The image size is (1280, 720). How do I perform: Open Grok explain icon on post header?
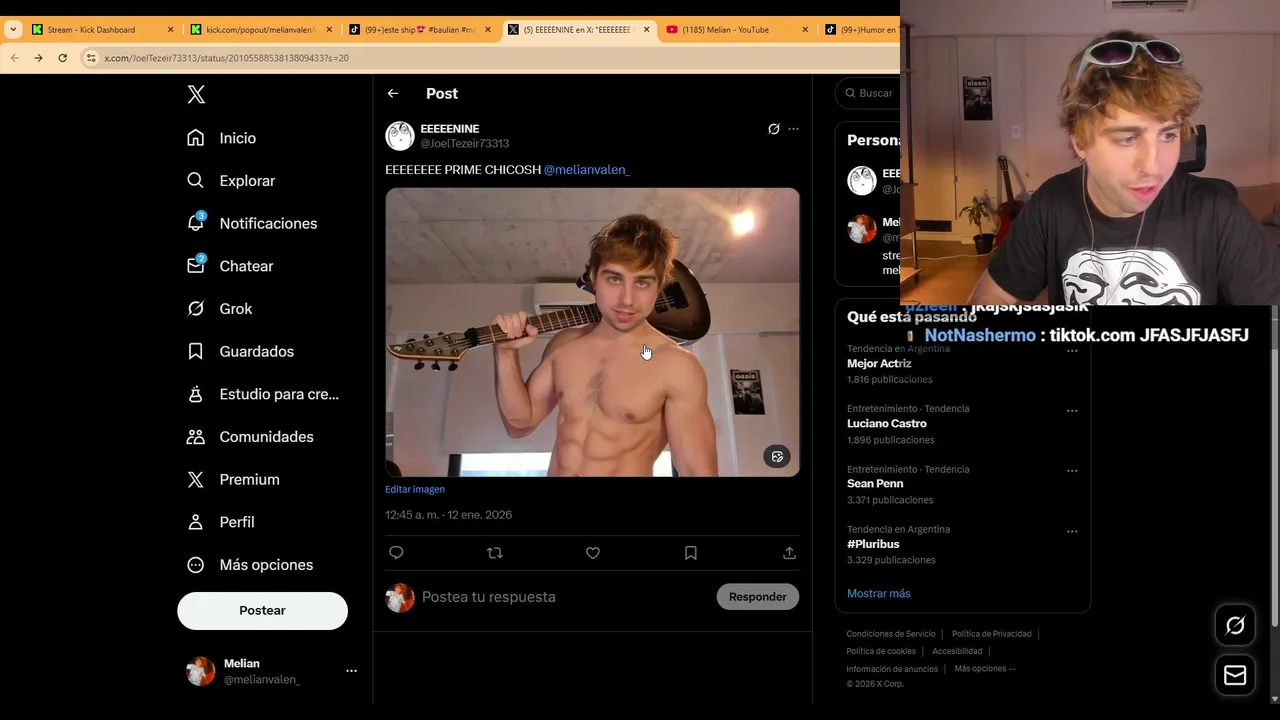(x=773, y=129)
